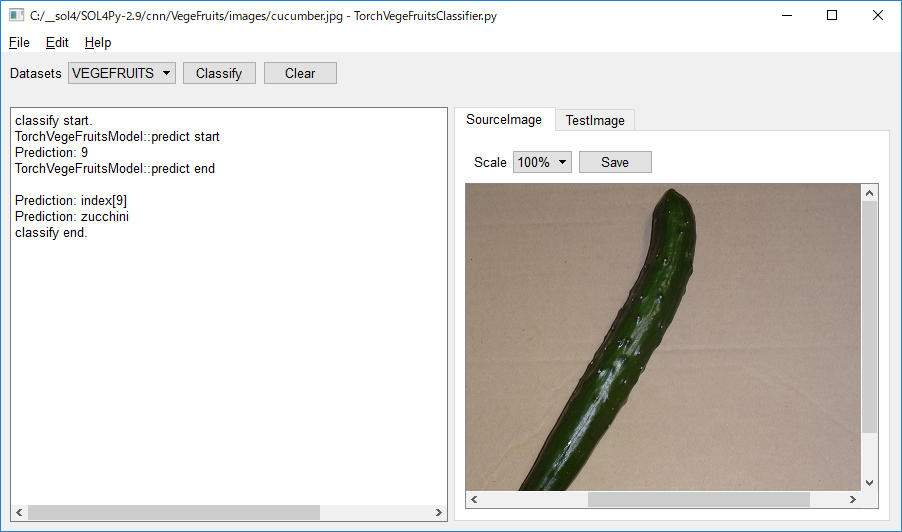Run the Classify button

click(x=219, y=73)
